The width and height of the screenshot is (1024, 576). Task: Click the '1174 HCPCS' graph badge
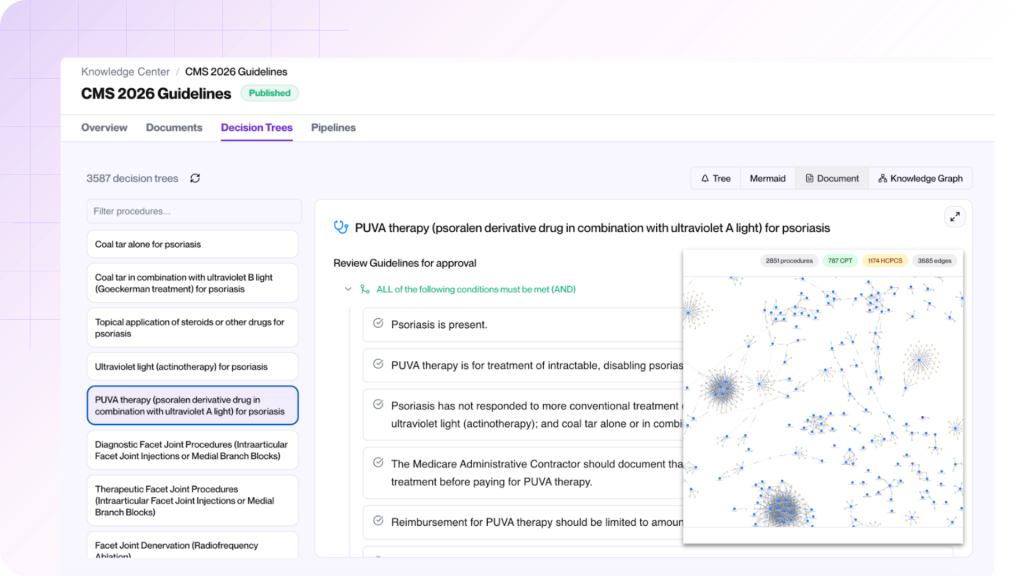coord(885,261)
